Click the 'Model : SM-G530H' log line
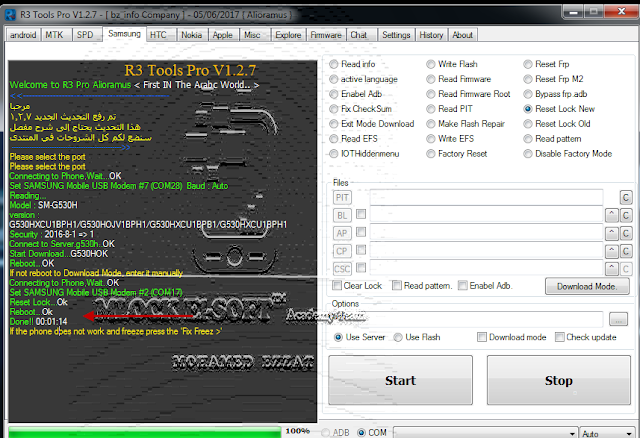The width and height of the screenshot is (640, 438). [44, 205]
